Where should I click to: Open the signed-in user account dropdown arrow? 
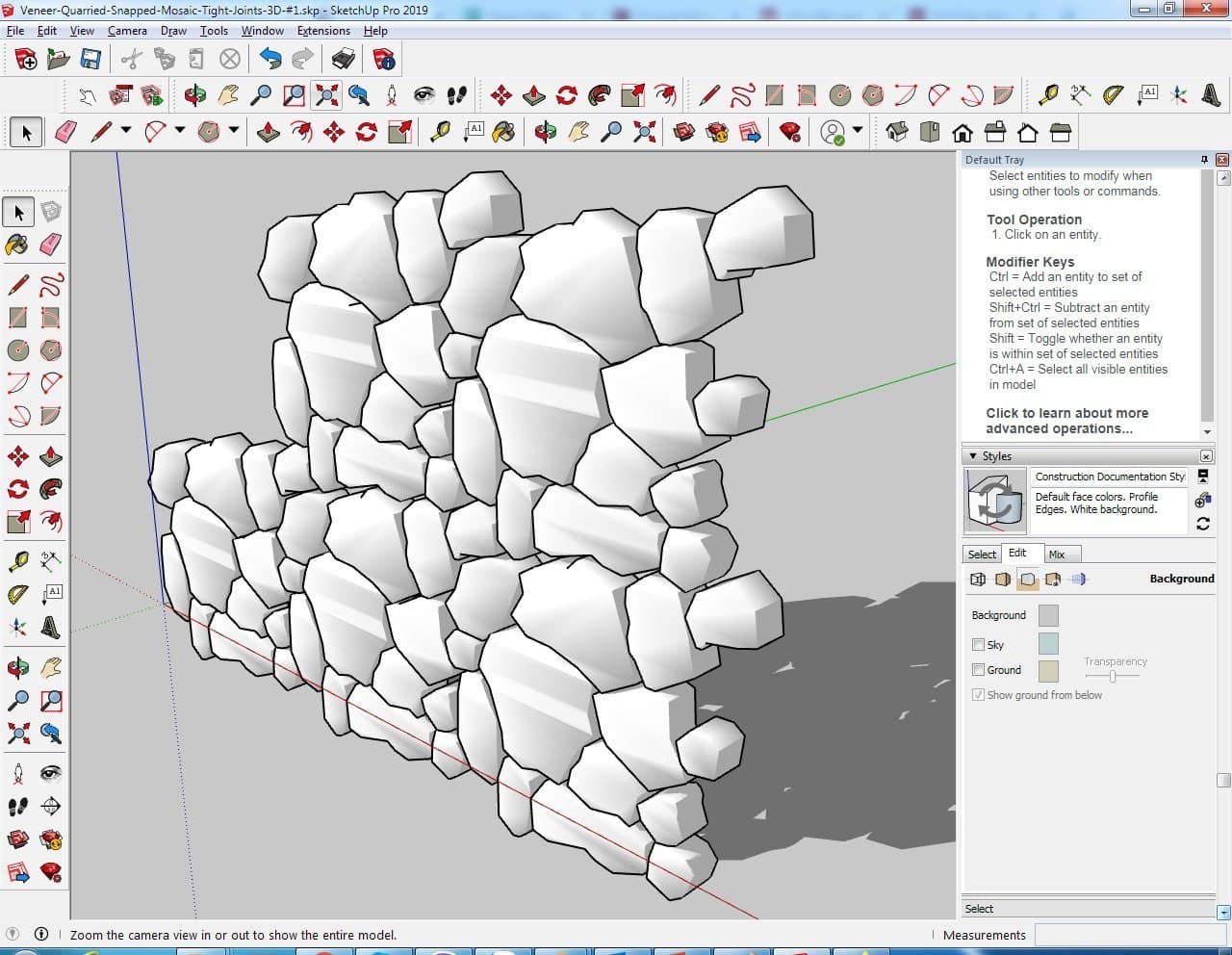pyautogui.click(x=857, y=131)
